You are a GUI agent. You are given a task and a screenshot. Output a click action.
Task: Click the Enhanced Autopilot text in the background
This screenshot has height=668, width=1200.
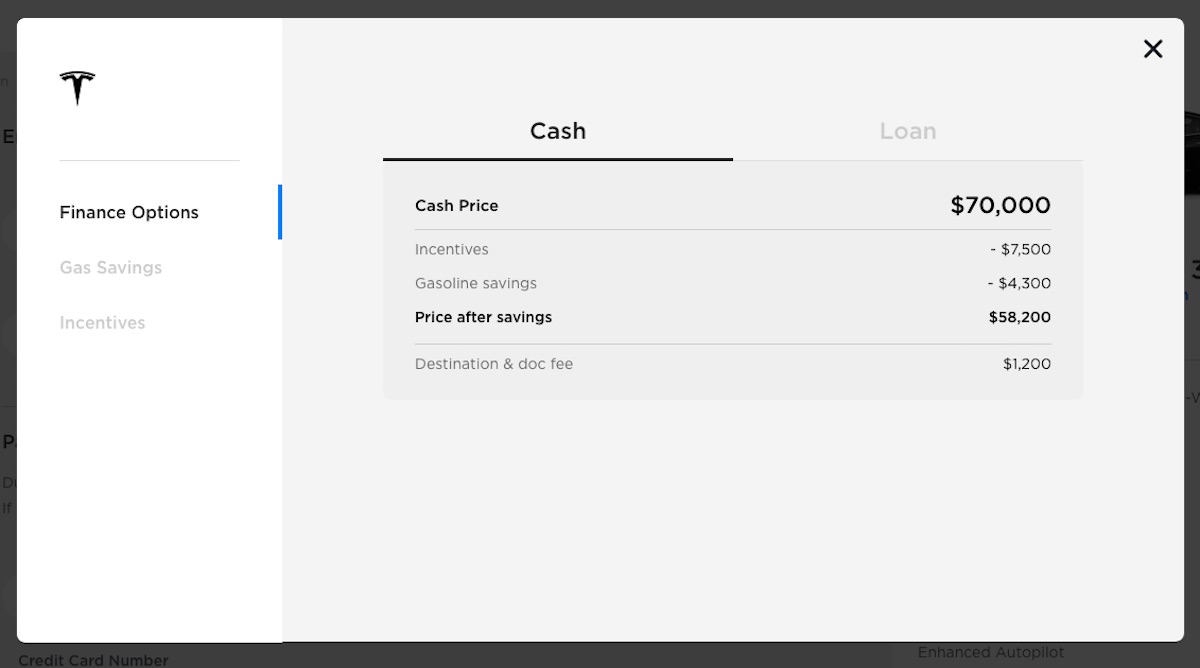coord(991,653)
